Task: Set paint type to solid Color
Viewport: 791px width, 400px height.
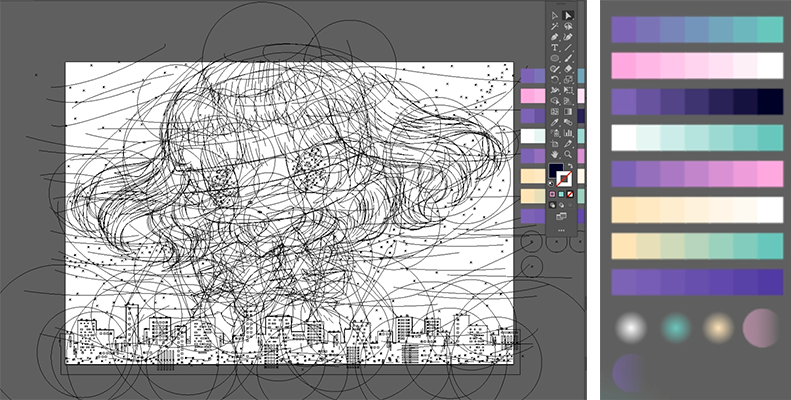Action: pos(552,194)
